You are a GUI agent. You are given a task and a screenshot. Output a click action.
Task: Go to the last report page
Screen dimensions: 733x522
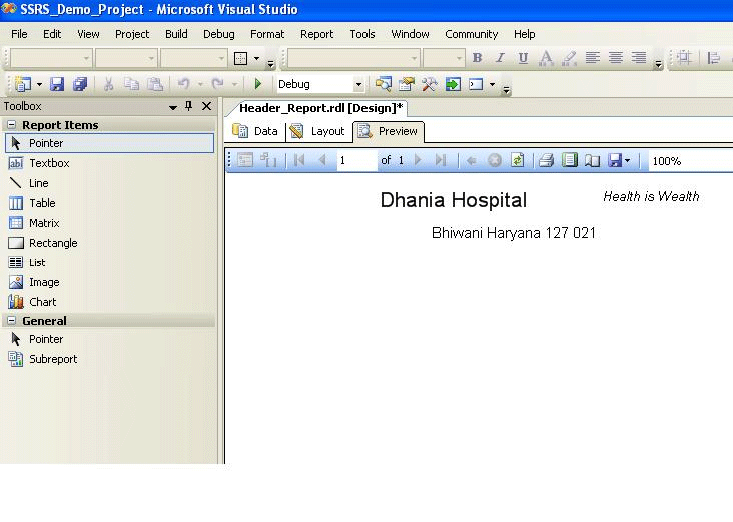(x=440, y=160)
